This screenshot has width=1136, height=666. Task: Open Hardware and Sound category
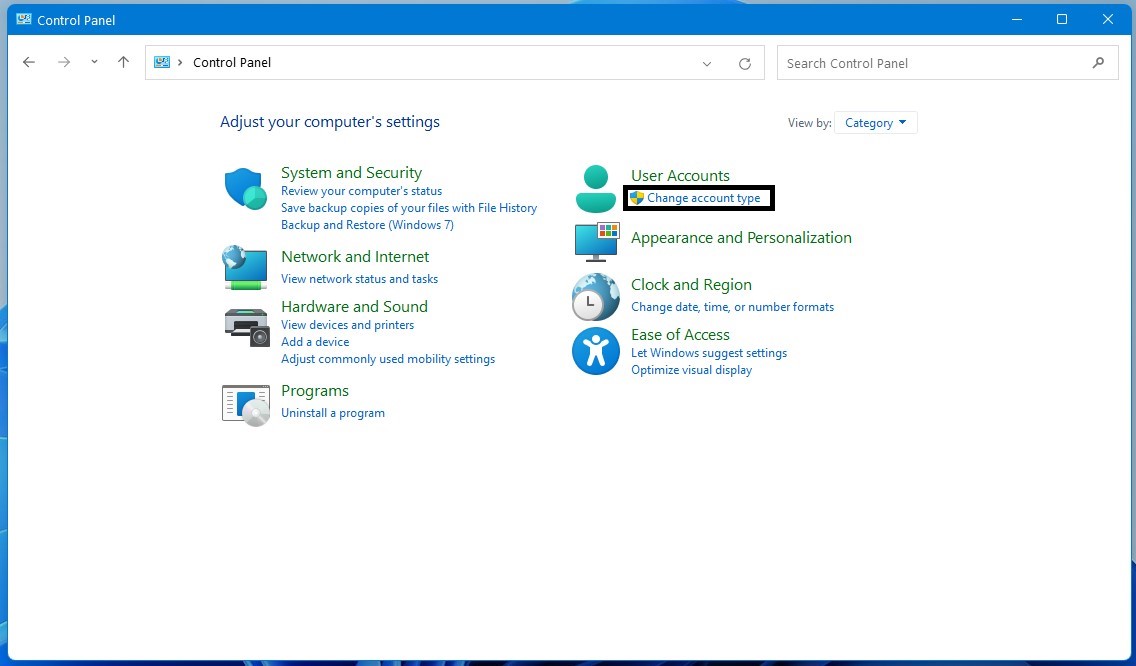(354, 307)
